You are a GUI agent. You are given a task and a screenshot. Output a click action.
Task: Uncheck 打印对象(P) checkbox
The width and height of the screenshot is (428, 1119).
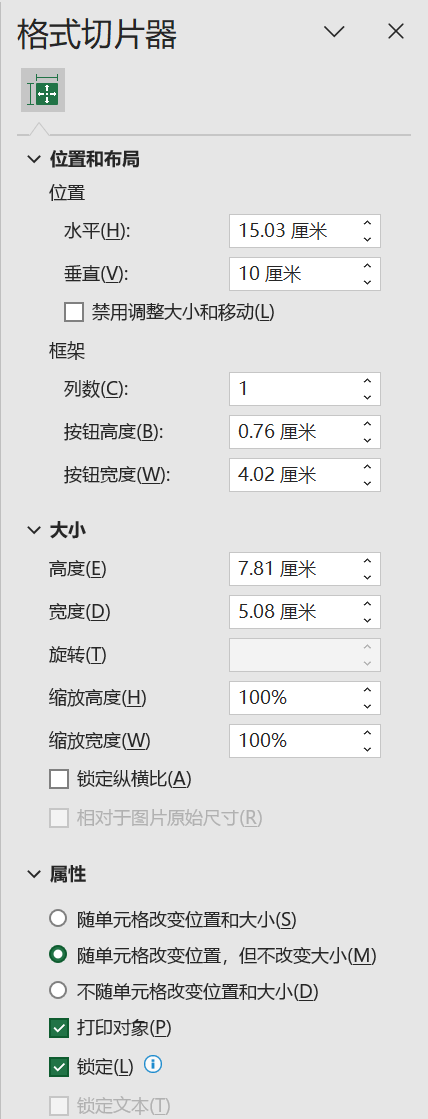point(58,1028)
